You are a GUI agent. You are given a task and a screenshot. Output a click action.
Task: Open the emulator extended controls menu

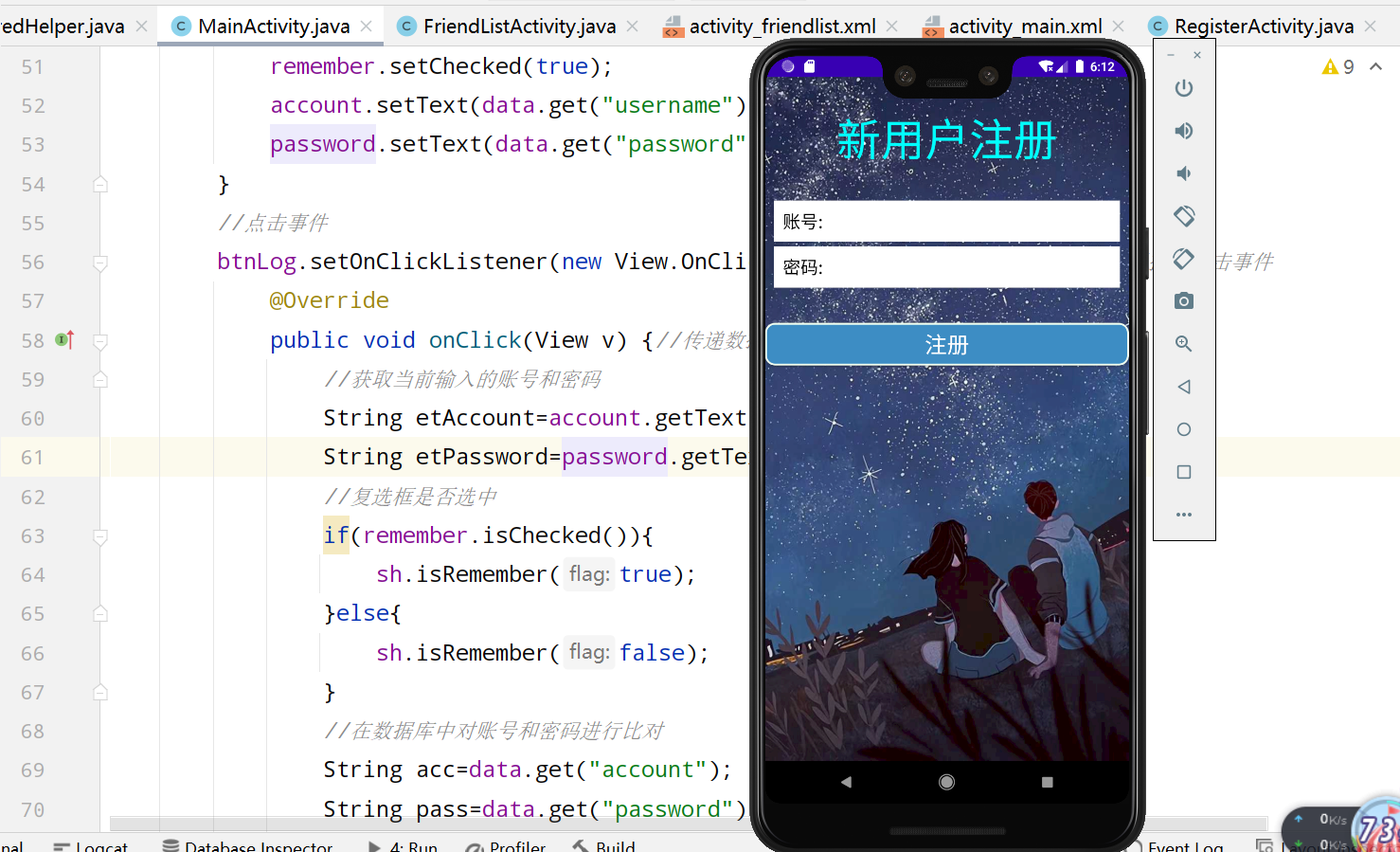(1183, 515)
